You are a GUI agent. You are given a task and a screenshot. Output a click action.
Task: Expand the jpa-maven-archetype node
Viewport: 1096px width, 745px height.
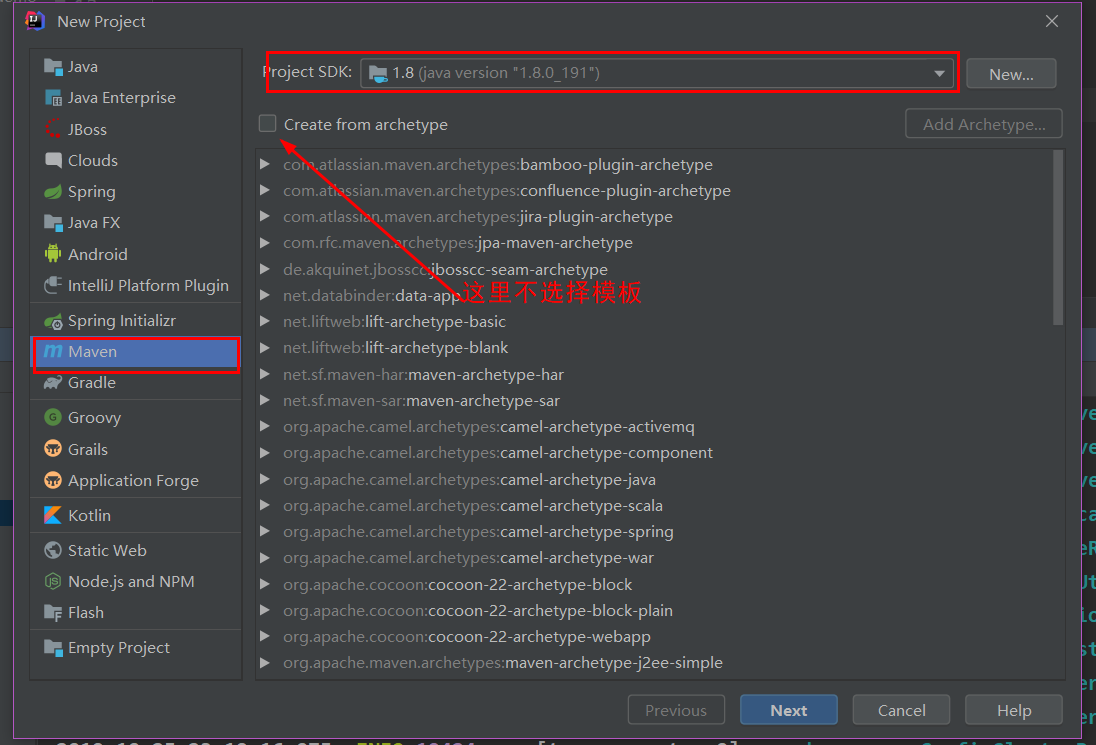click(265, 243)
